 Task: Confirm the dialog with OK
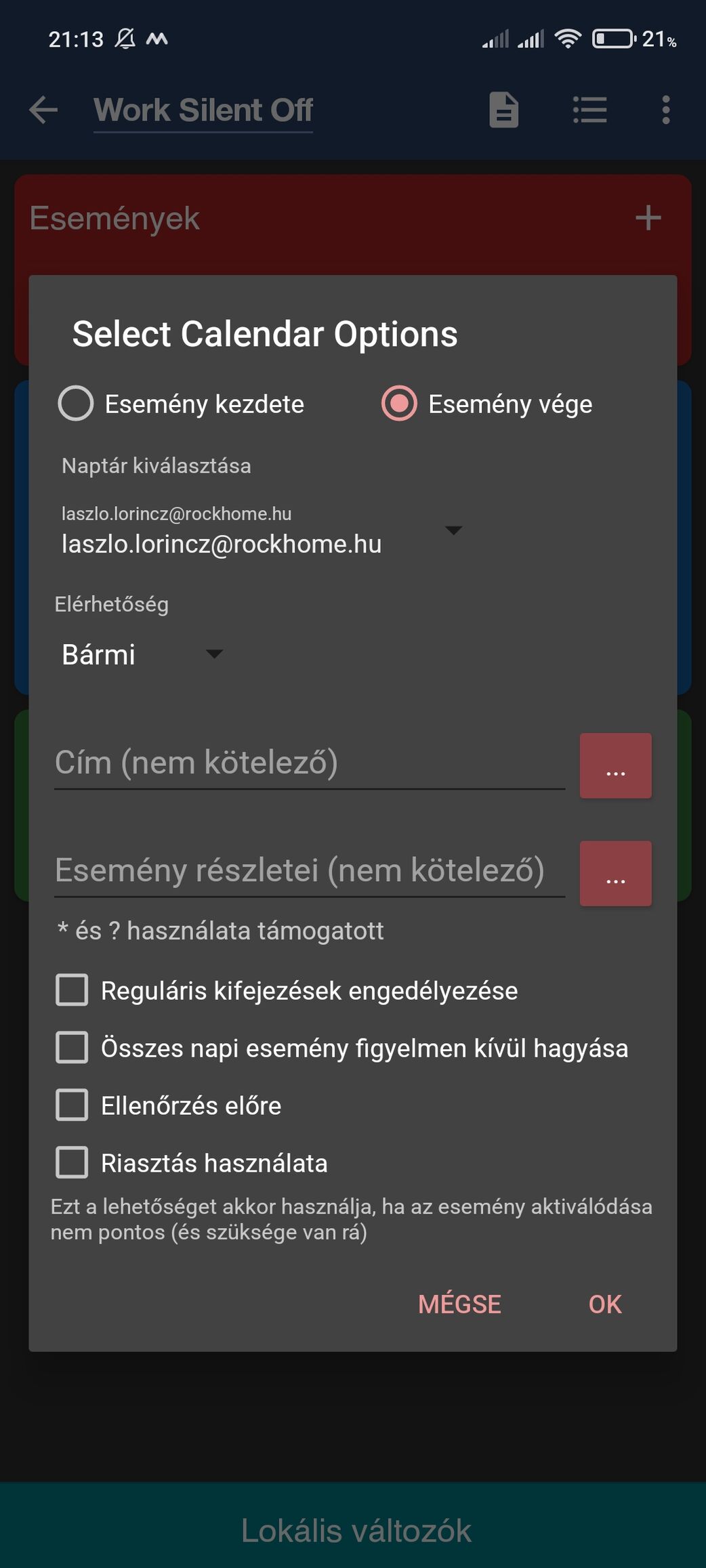(x=604, y=1304)
